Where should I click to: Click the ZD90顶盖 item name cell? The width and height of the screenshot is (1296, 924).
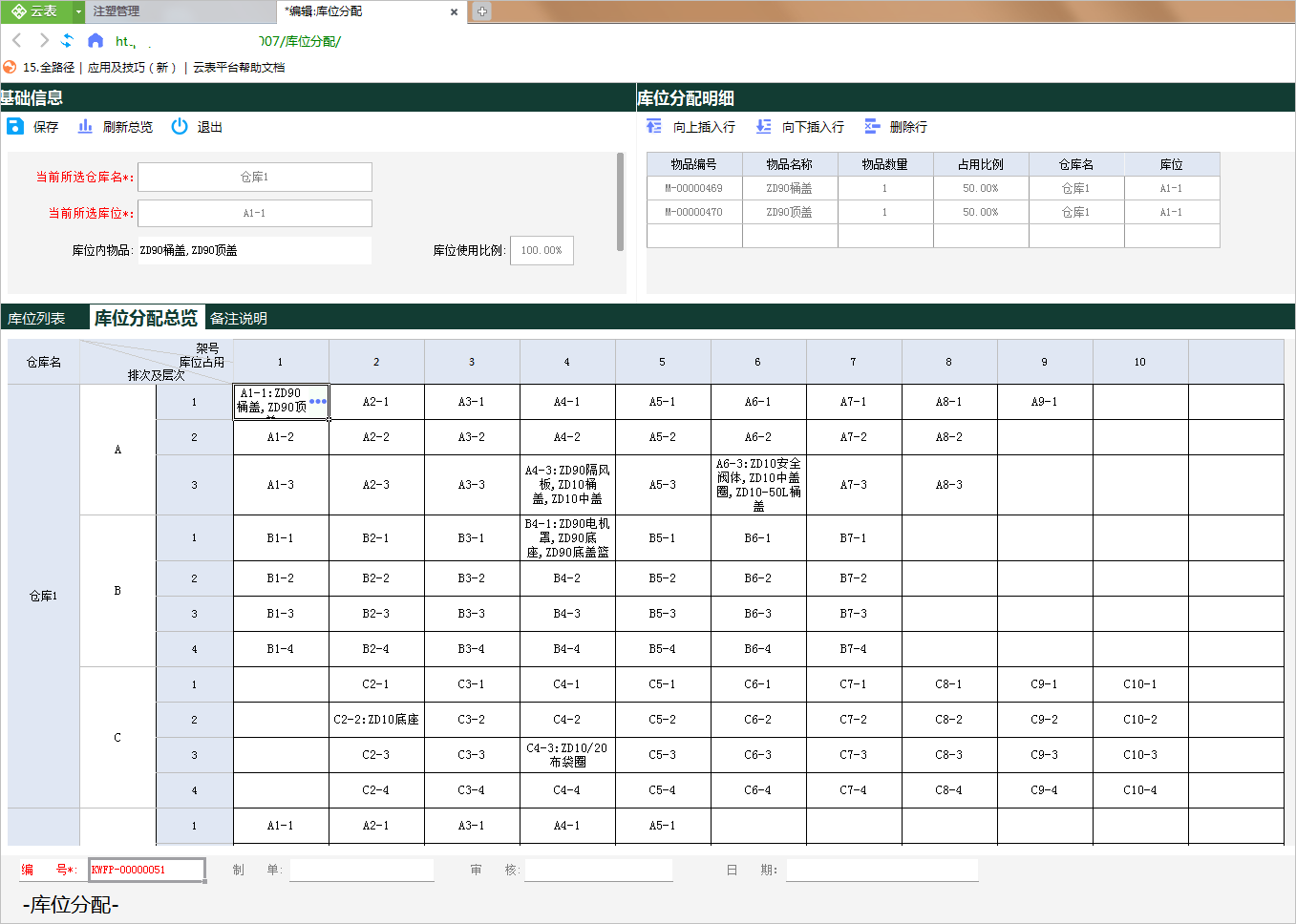[x=790, y=212]
